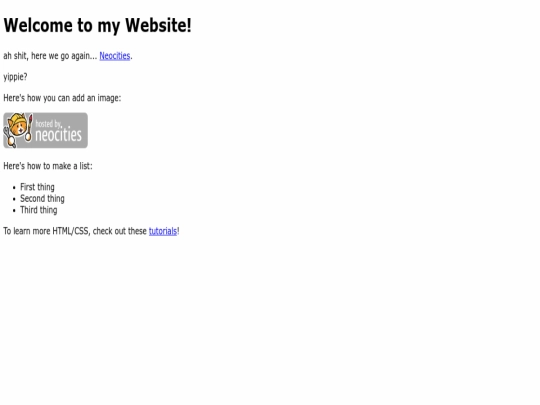Click the 'neocities' wordmark inside the badge
Viewport: 540px width, 405px height.
point(59,135)
